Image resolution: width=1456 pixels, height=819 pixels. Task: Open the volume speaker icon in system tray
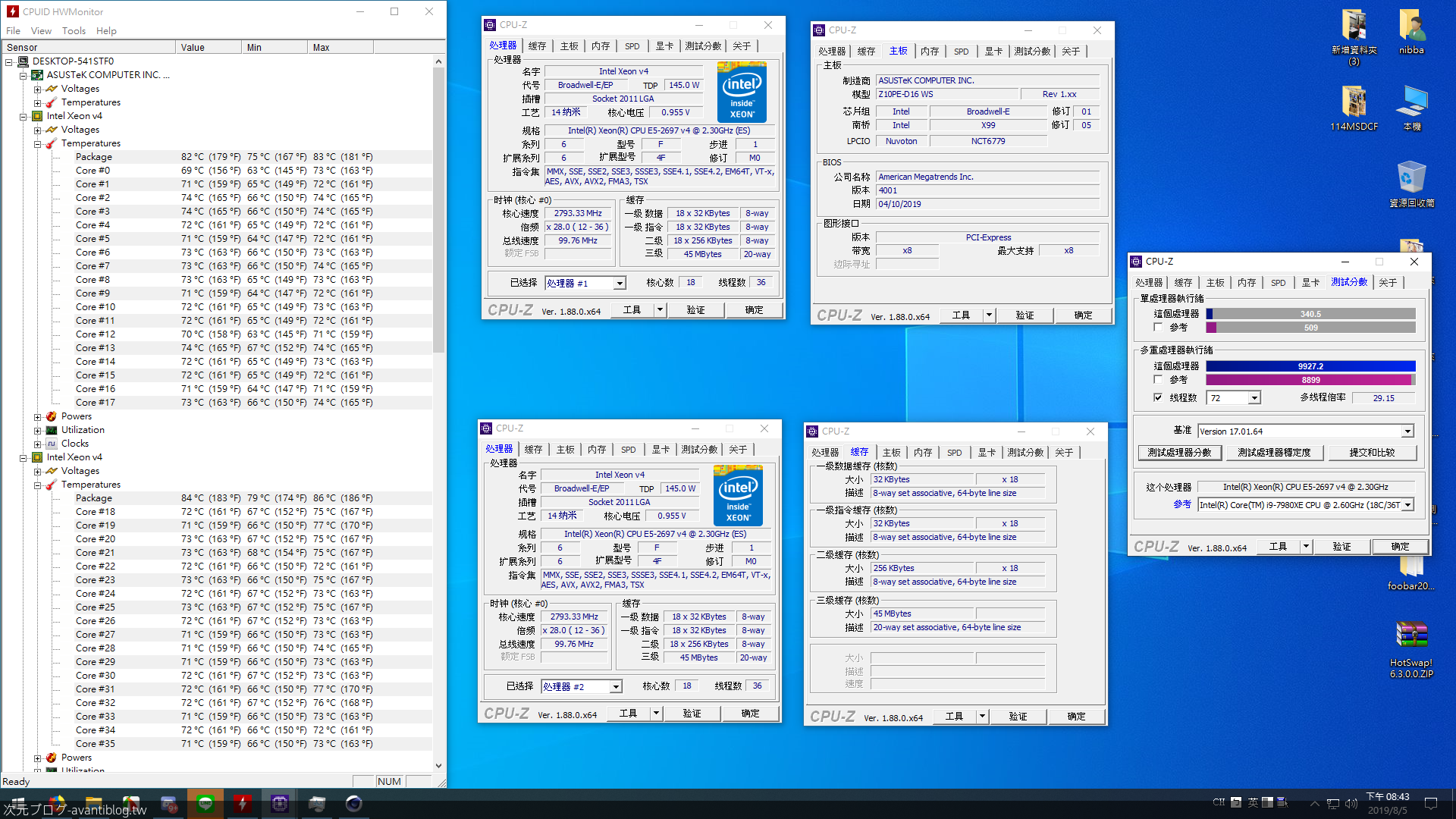pos(1351,804)
